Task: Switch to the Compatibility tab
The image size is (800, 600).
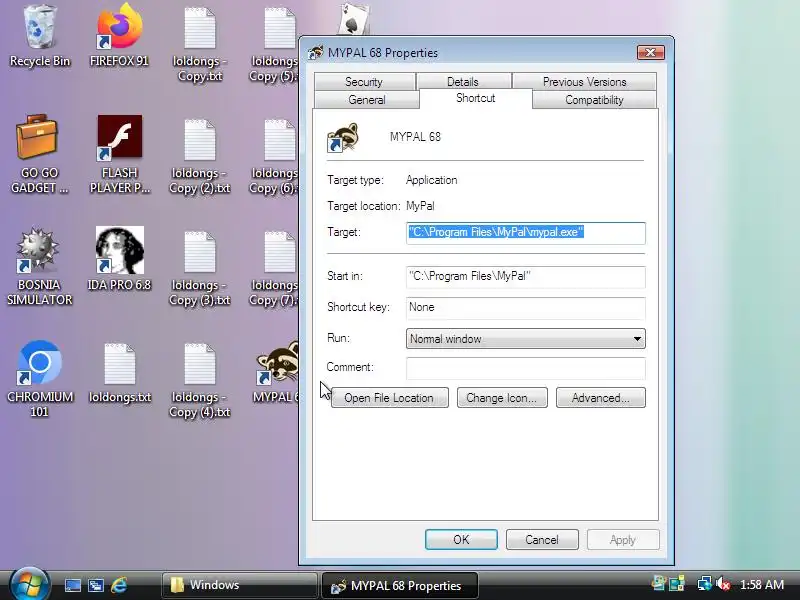Action: 594,99
